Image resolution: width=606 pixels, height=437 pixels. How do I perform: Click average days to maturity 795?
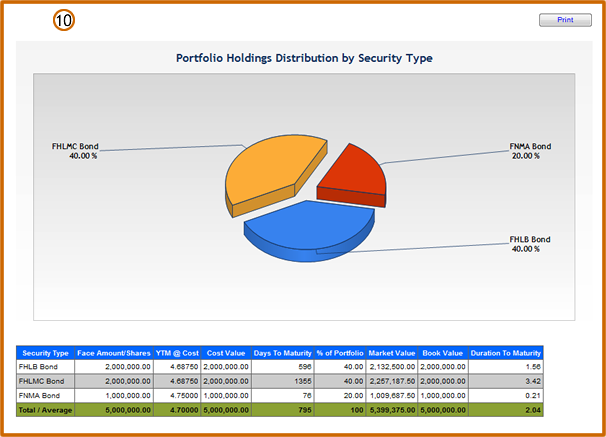pos(283,410)
